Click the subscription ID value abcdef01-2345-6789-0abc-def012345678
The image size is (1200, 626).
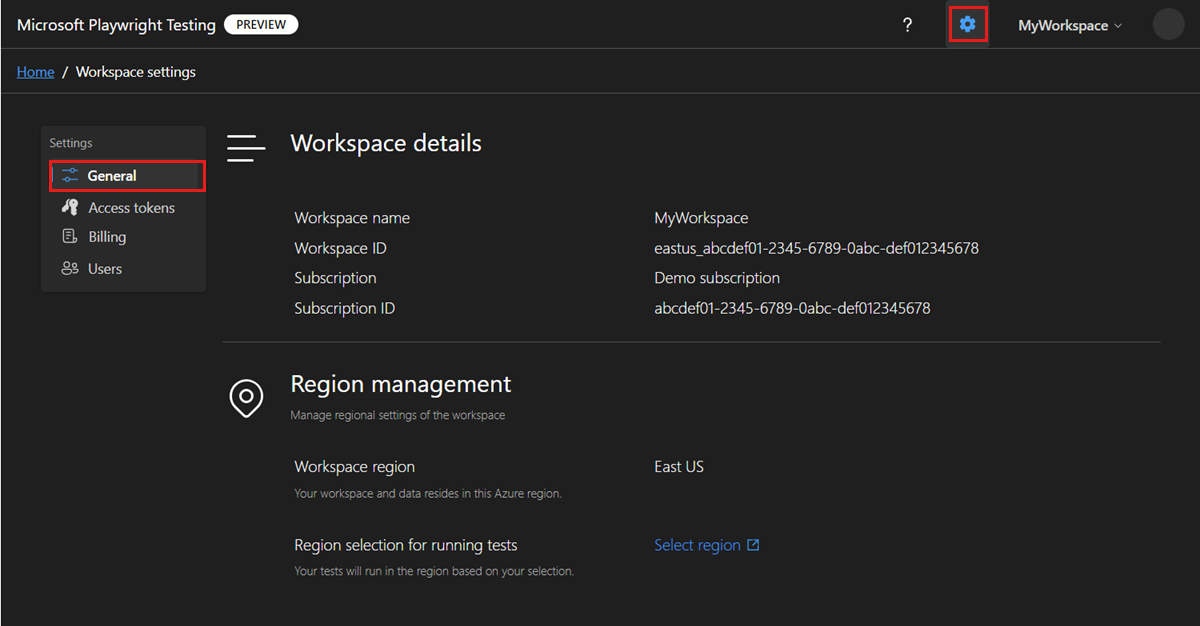click(x=792, y=308)
